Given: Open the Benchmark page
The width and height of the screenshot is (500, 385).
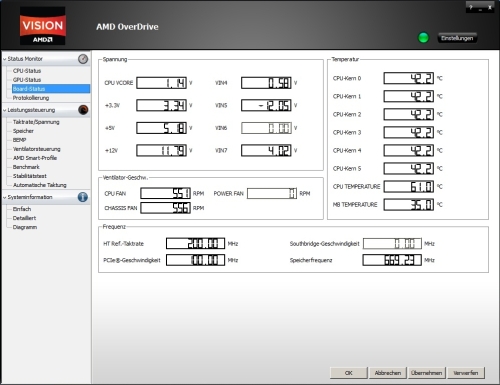Looking at the screenshot, I should click(26, 167).
